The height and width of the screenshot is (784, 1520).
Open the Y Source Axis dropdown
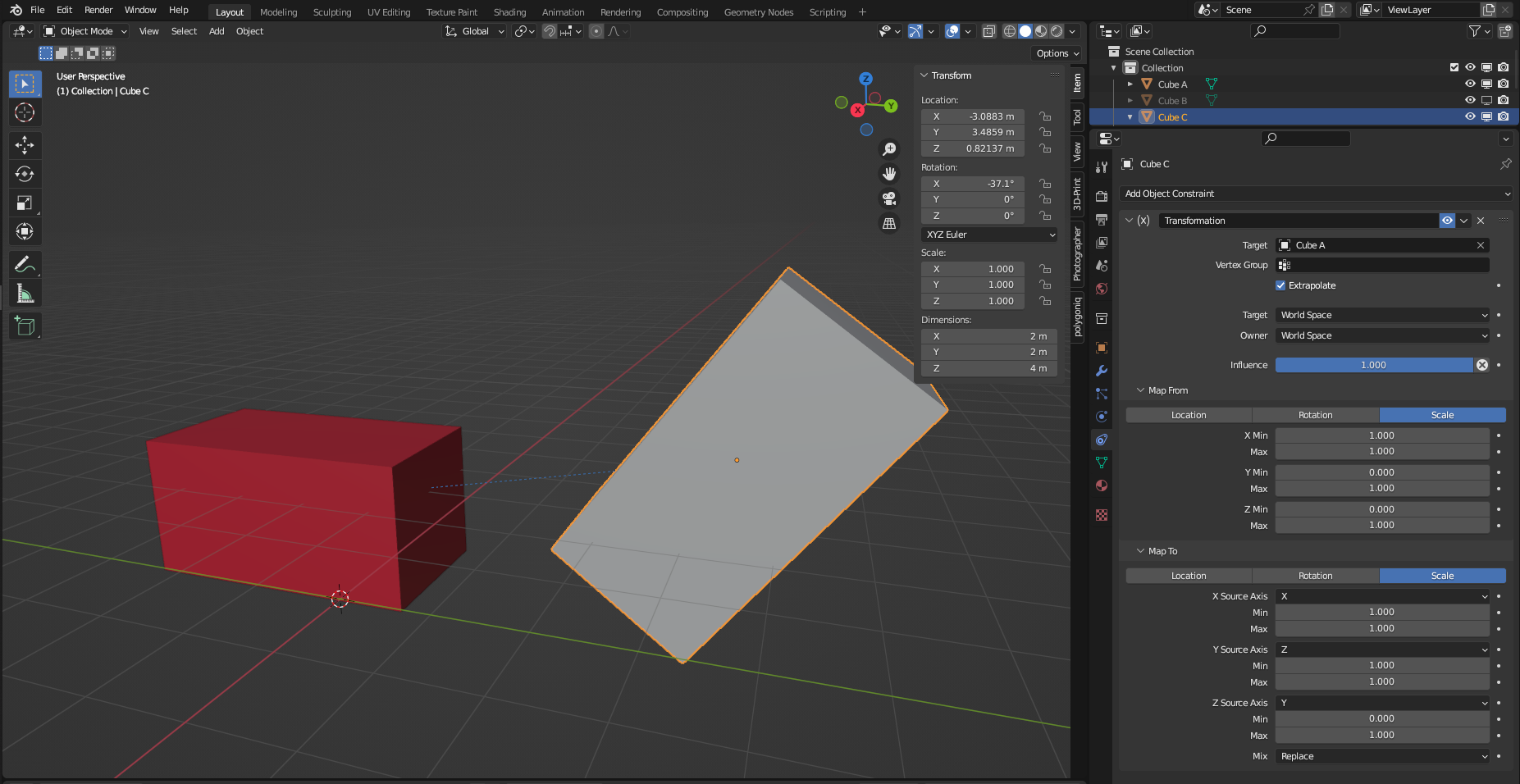(x=1383, y=650)
